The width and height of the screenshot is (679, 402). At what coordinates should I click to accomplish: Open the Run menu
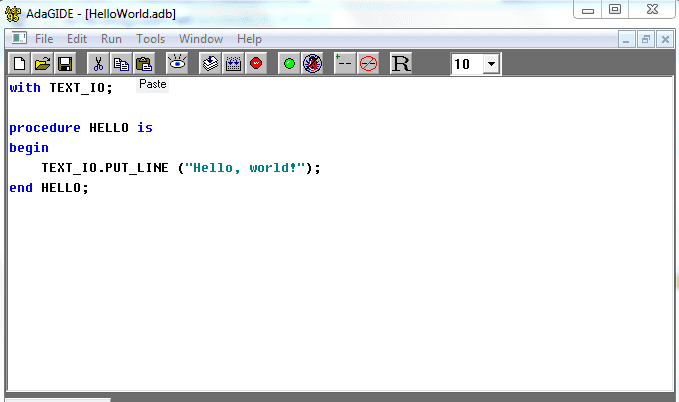point(111,39)
